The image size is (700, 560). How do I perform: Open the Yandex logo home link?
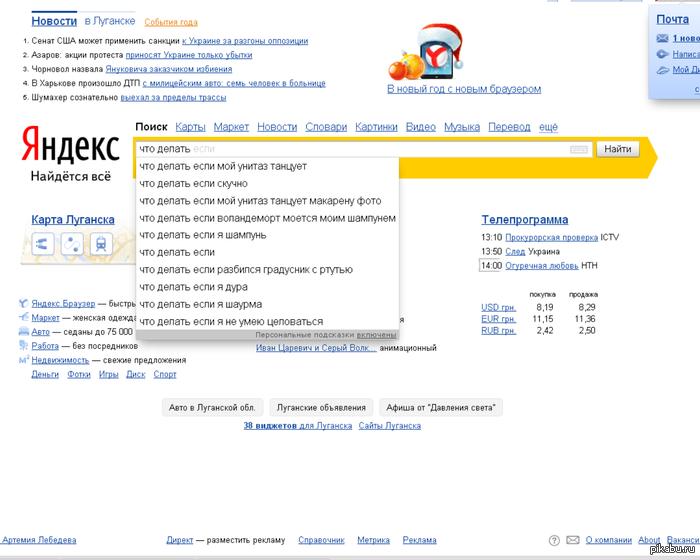pyautogui.click(x=71, y=144)
